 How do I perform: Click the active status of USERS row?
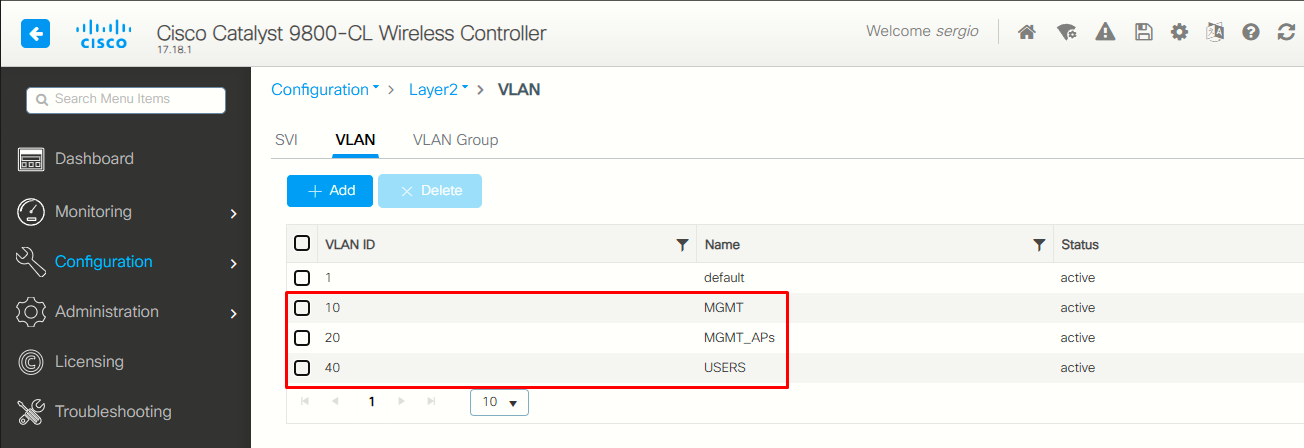point(1078,368)
